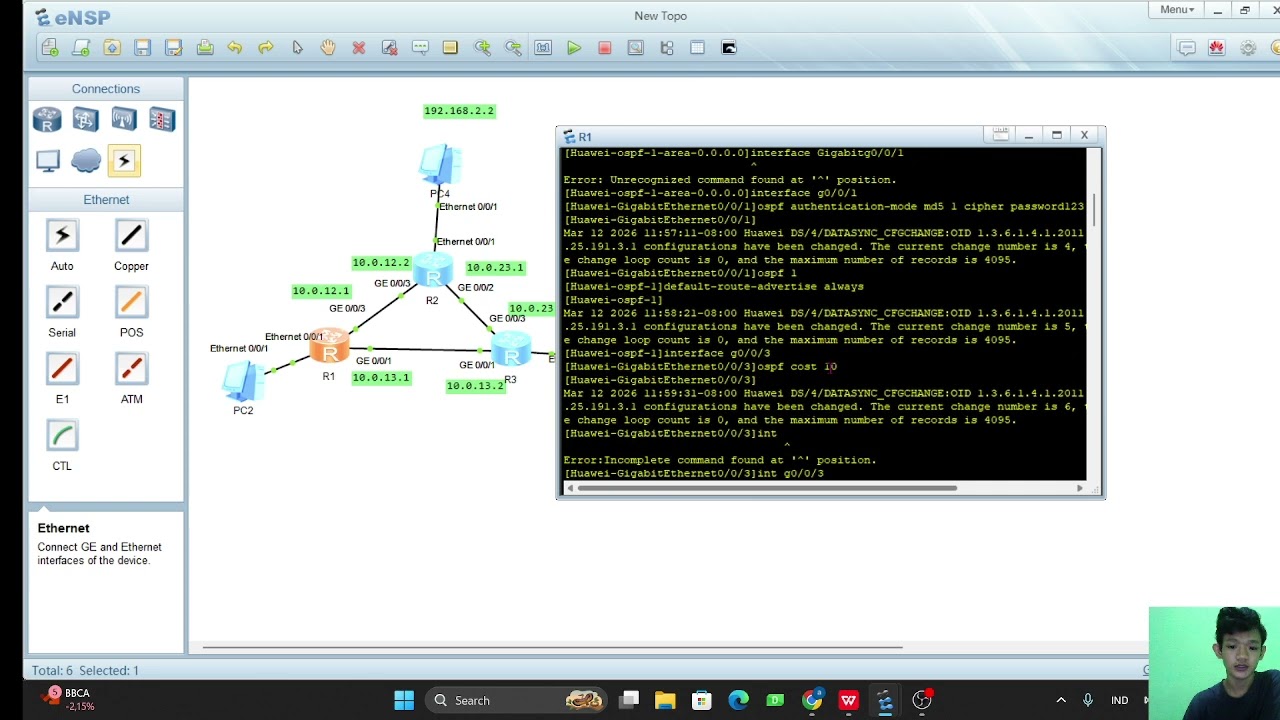Open Google Chrome from the taskbar
This screenshot has width=1280, height=720.
pyautogui.click(x=812, y=700)
